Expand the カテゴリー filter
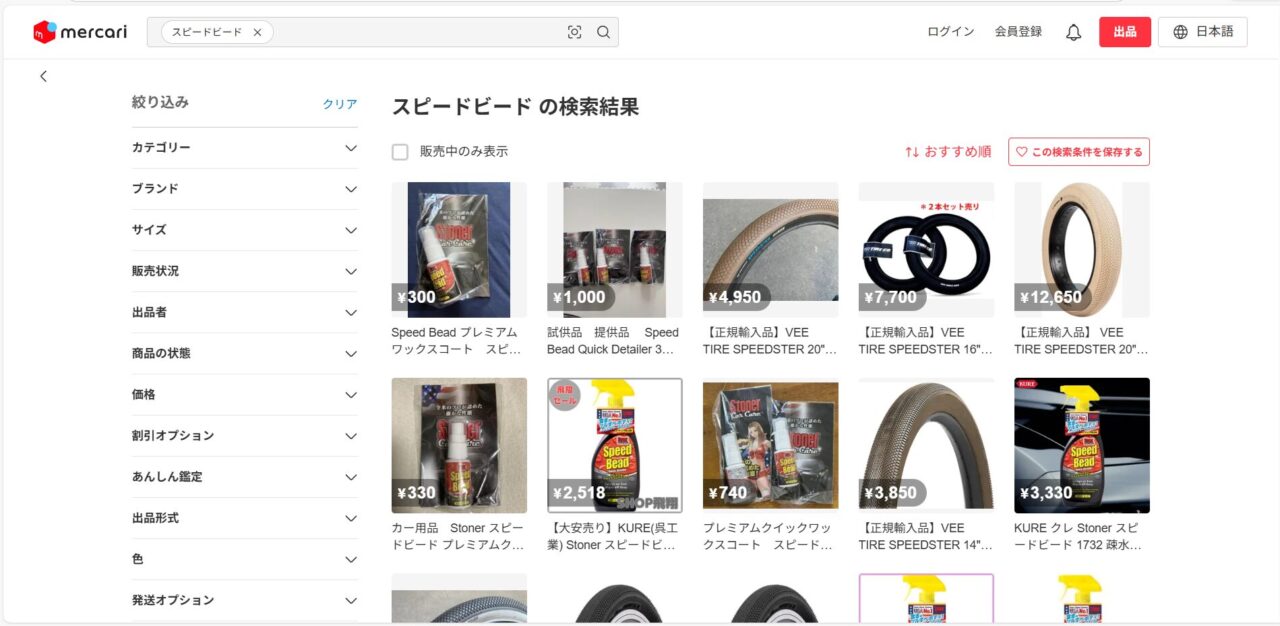Viewport: 1280px width, 626px height. pyautogui.click(x=245, y=148)
